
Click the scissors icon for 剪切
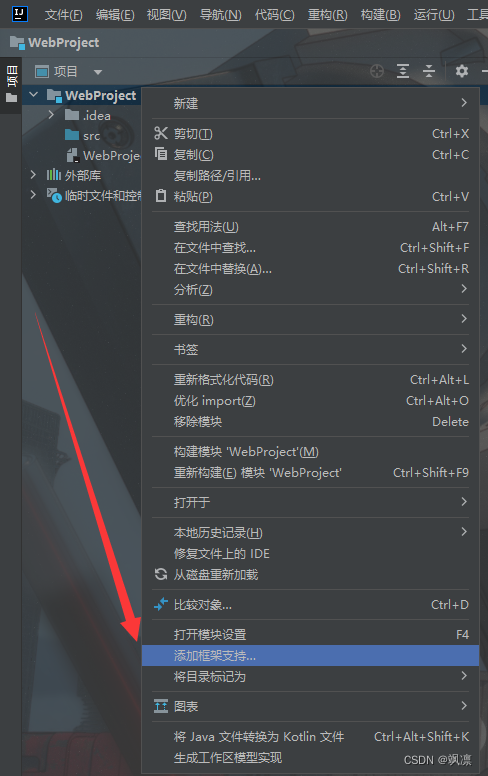pos(161,133)
